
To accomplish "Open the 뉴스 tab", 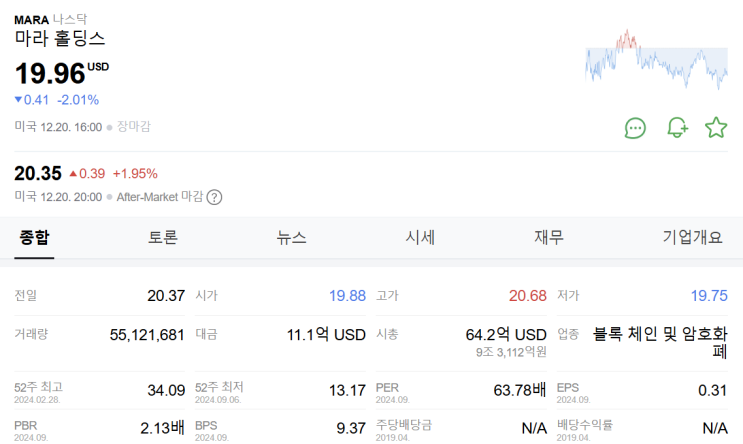I will 292,238.
